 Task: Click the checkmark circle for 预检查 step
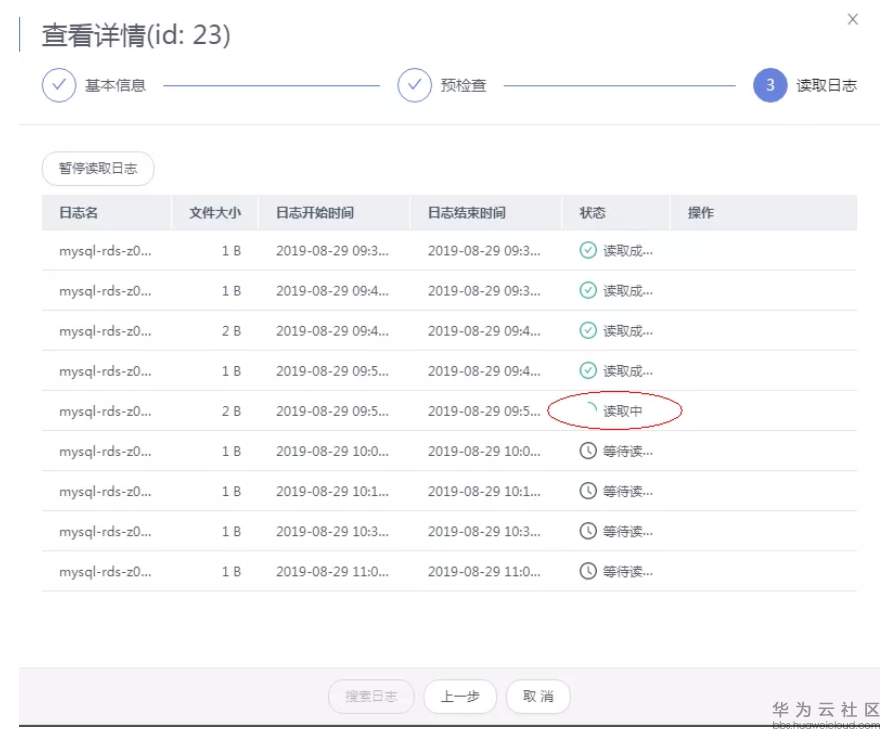415,86
